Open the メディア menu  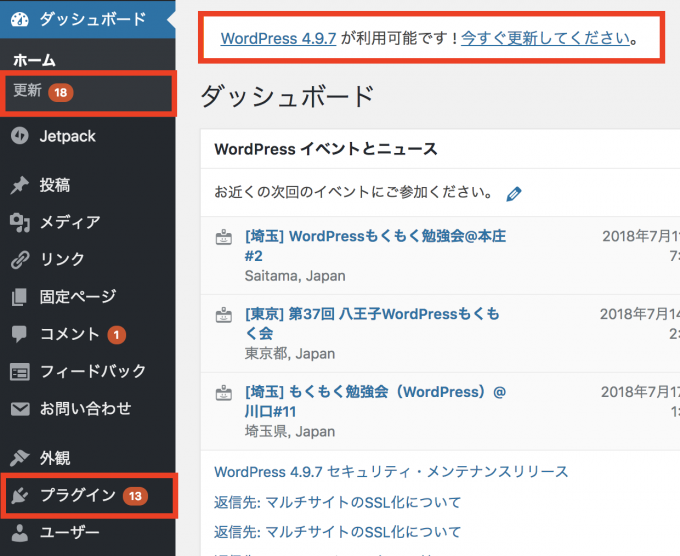click(88, 222)
